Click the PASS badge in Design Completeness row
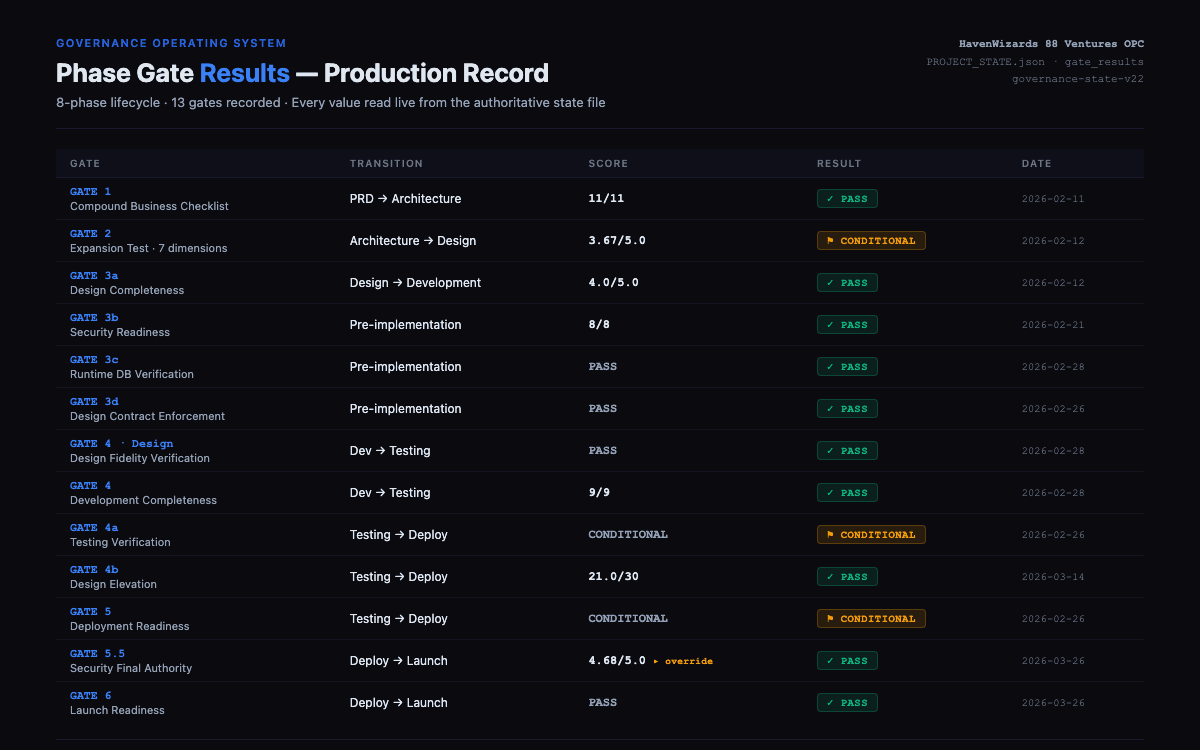This screenshot has height=750, width=1200. coord(847,283)
